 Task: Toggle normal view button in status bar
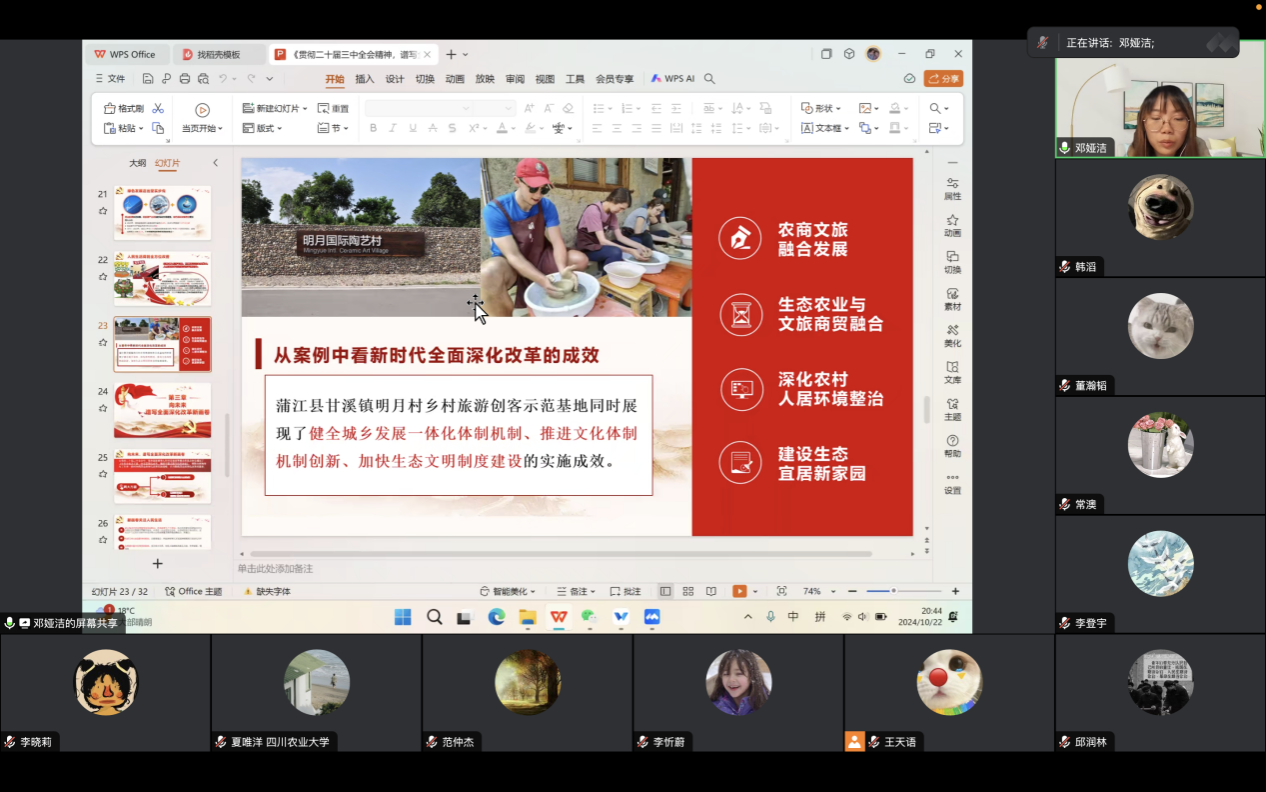665,592
